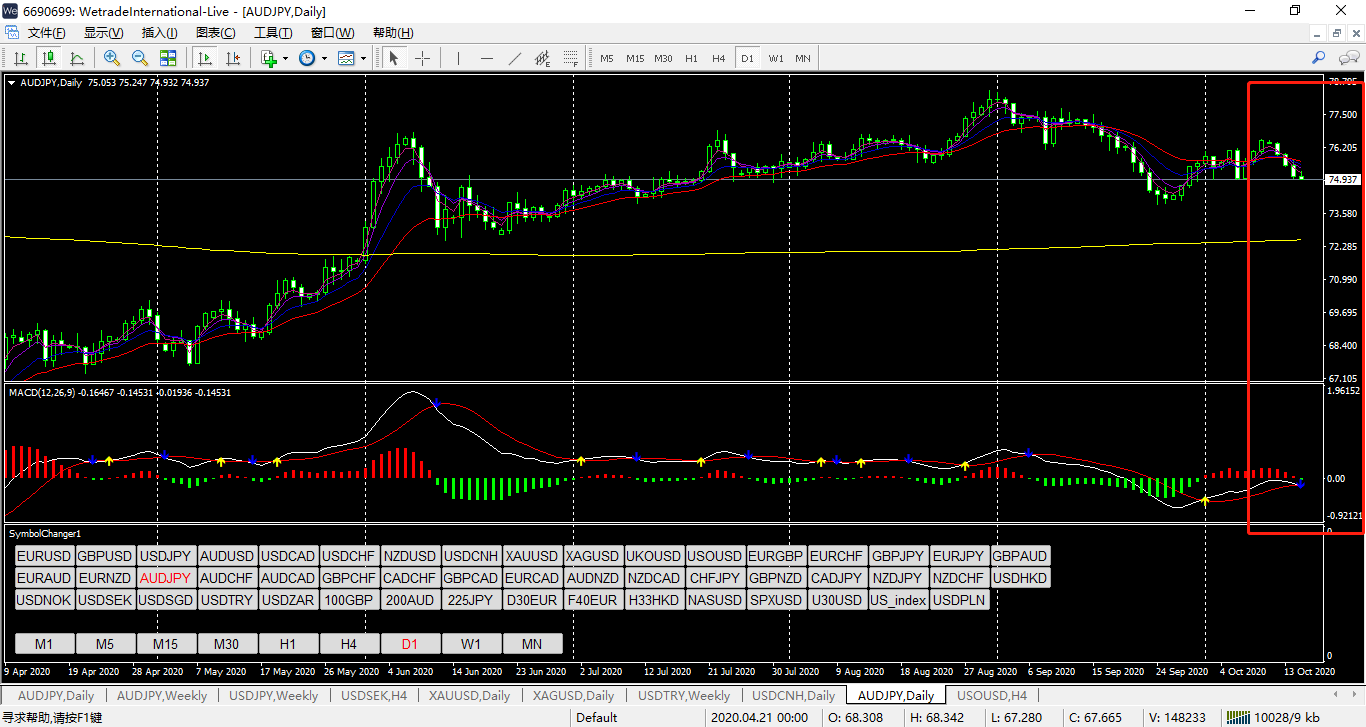Switch to line chart icon
The height and width of the screenshot is (727, 1366).
(76, 58)
